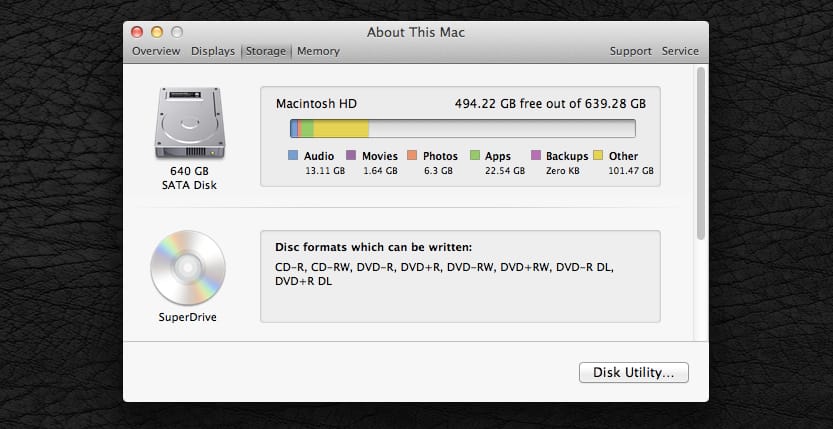Image resolution: width=833 pixels, height=429 pixels.
Task: Click the SuperDrive disc icon
Action: (x=188, y=268)
